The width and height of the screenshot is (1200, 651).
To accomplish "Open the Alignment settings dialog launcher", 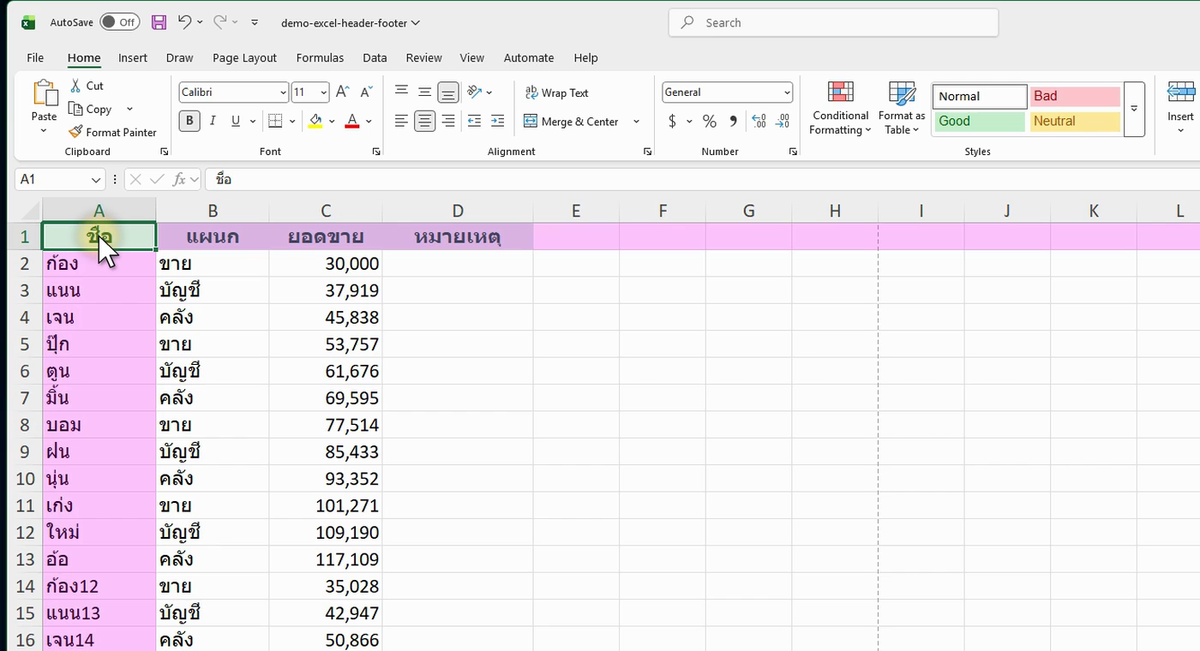I will click(648, 152).
